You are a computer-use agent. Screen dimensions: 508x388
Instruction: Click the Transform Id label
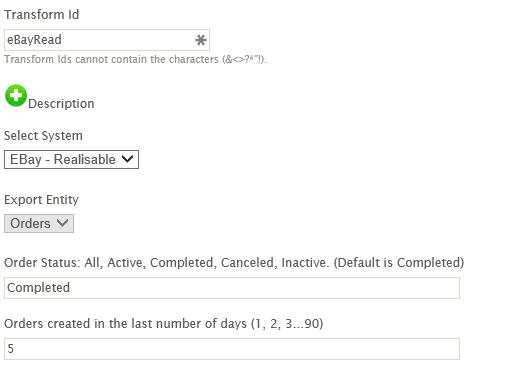41,15
